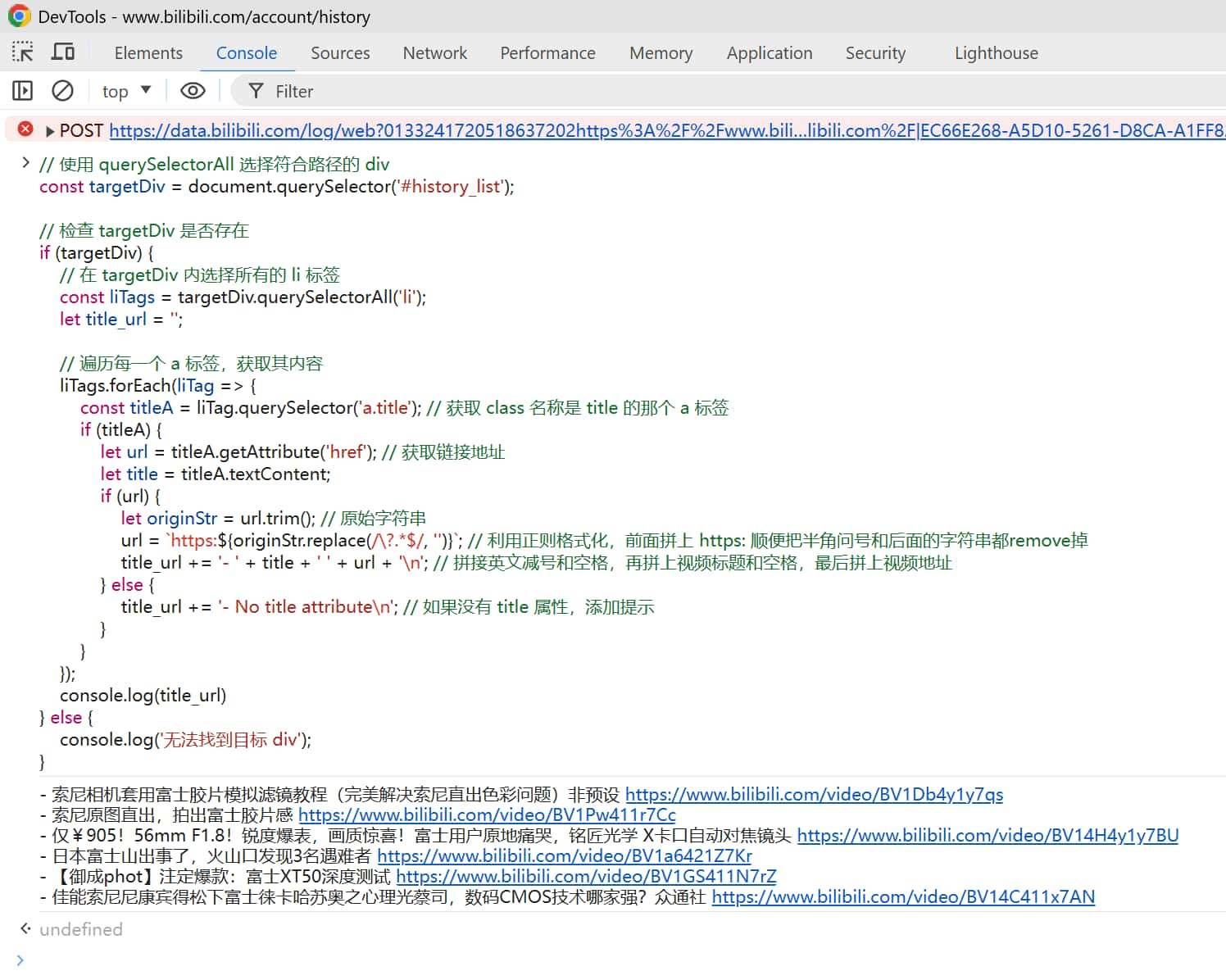Open the Security tab
Image resolution: width=1226 pixels, height=980 pixels.
coord(875,53)
